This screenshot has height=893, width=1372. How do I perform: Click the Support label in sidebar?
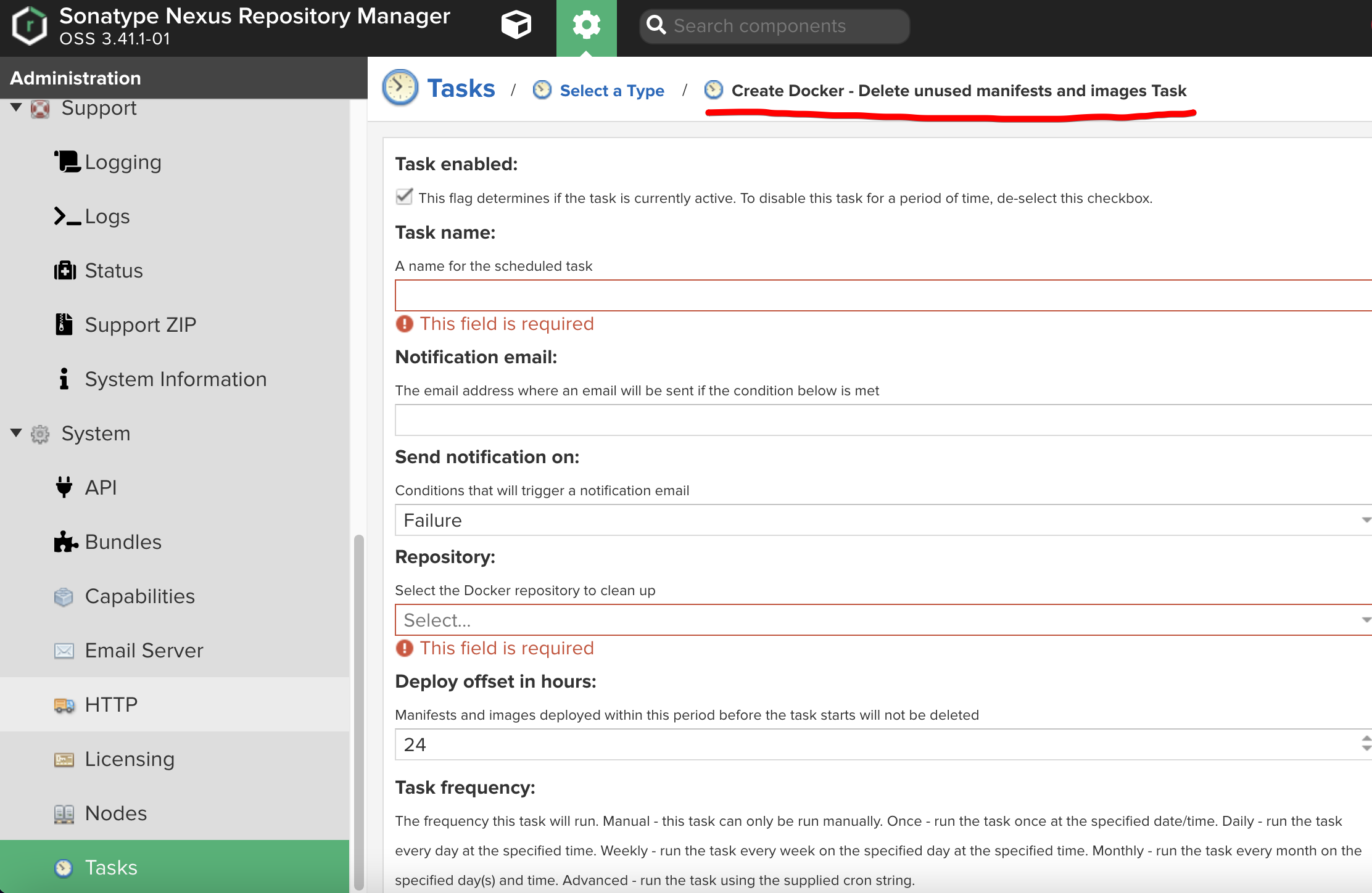click(99, 109)
